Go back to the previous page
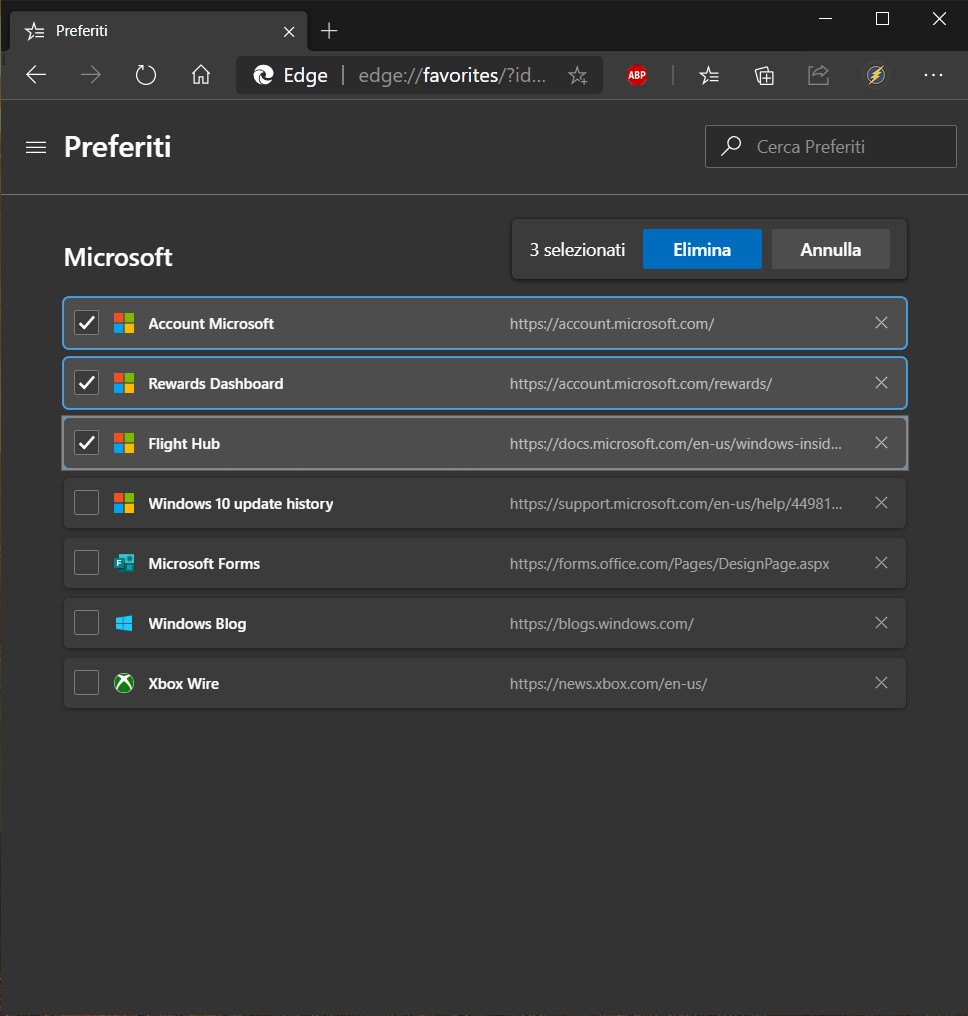Screen dimensions: 968x1016 pyautogui.click(x=36, y=75)
